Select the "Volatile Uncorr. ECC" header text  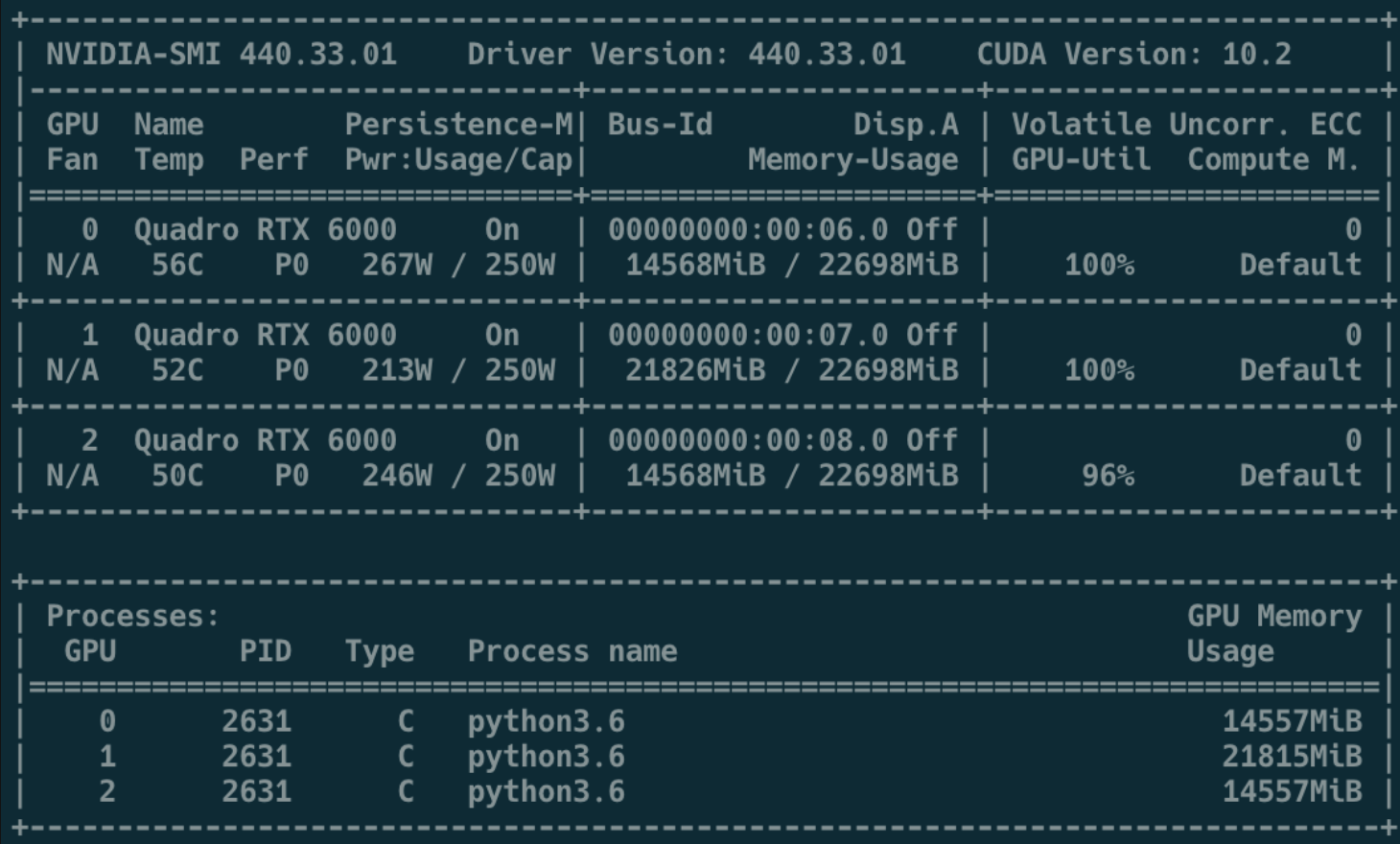(1186, 124)
